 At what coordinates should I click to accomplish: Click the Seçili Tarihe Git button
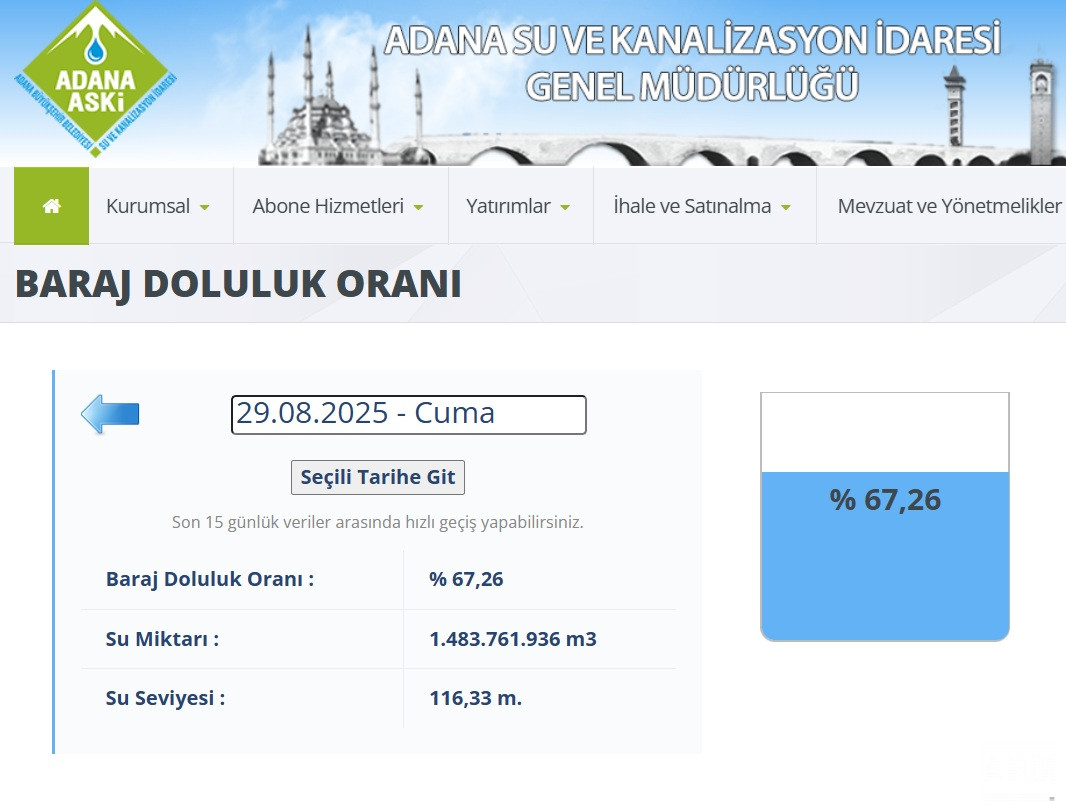(378, 477)
